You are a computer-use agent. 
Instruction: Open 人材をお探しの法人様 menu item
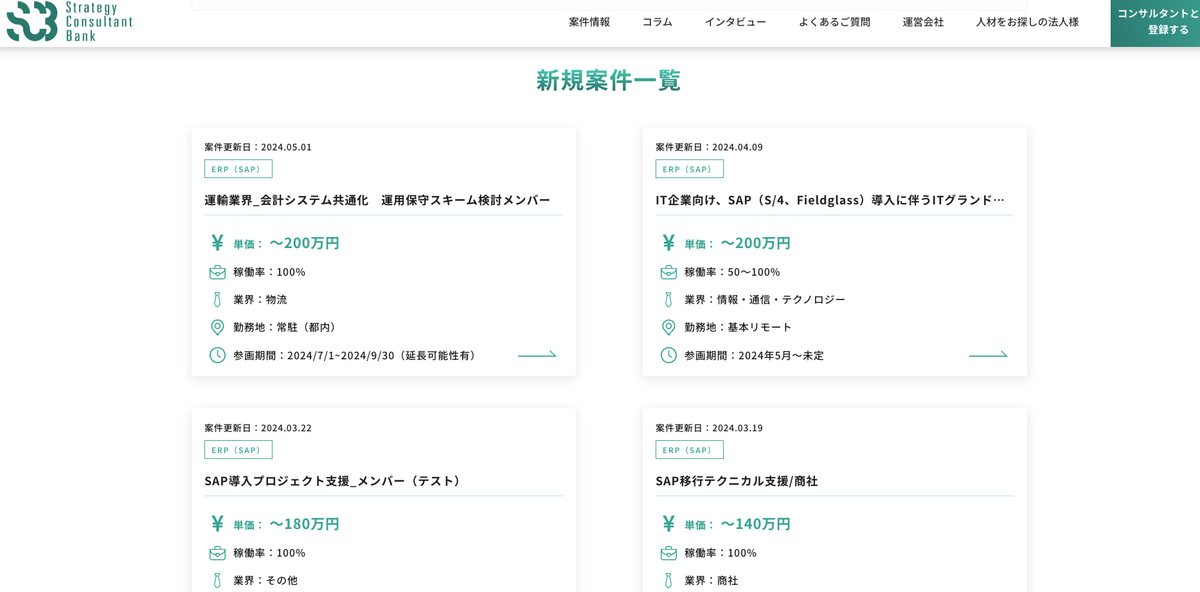tap(1027, 22)
